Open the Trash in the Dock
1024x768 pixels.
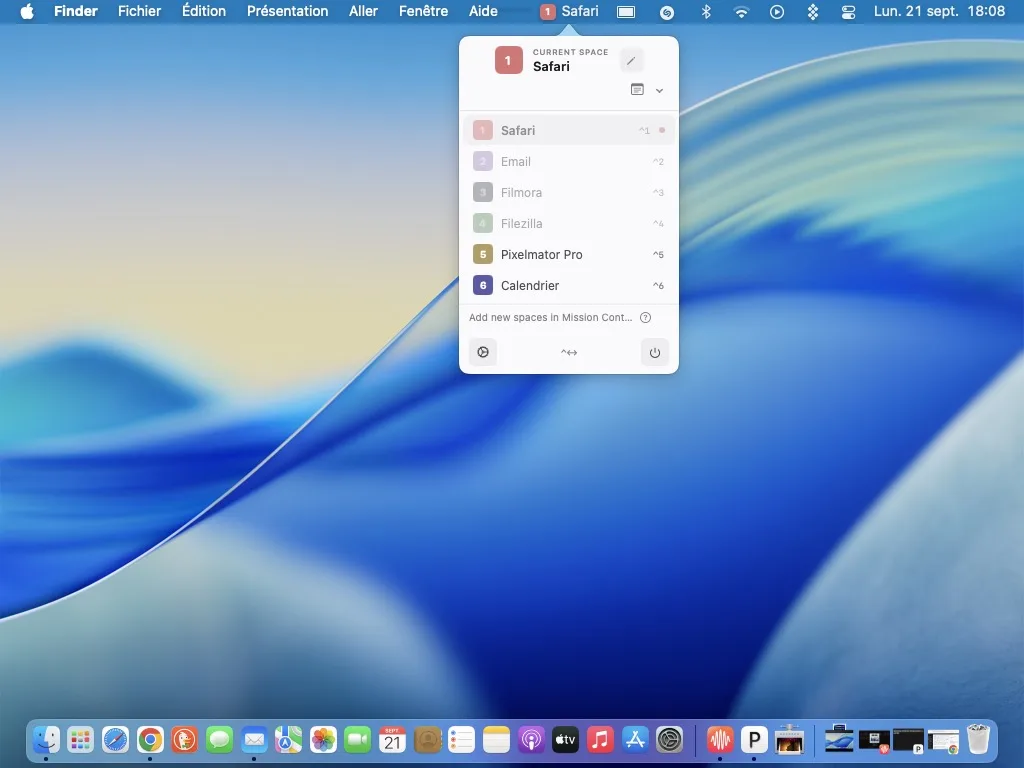click(x=978, y=739)
